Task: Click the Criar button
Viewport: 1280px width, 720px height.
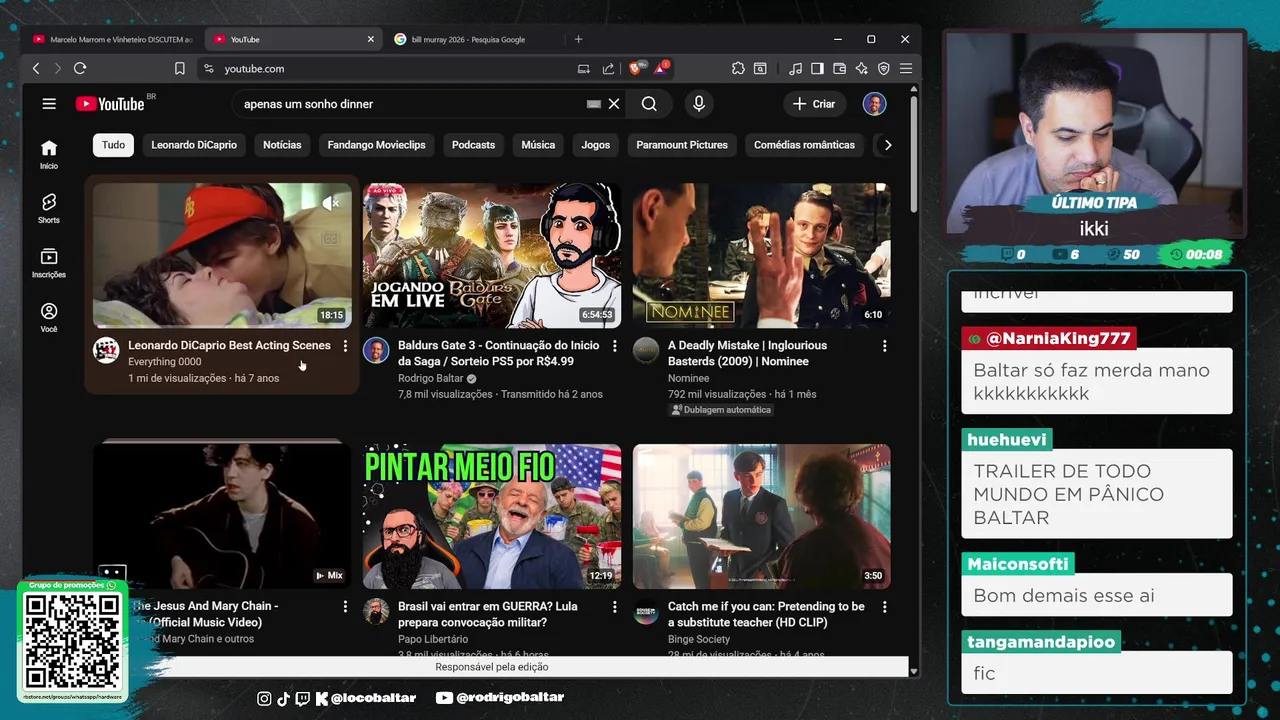Action: click(x=814, y=104)
